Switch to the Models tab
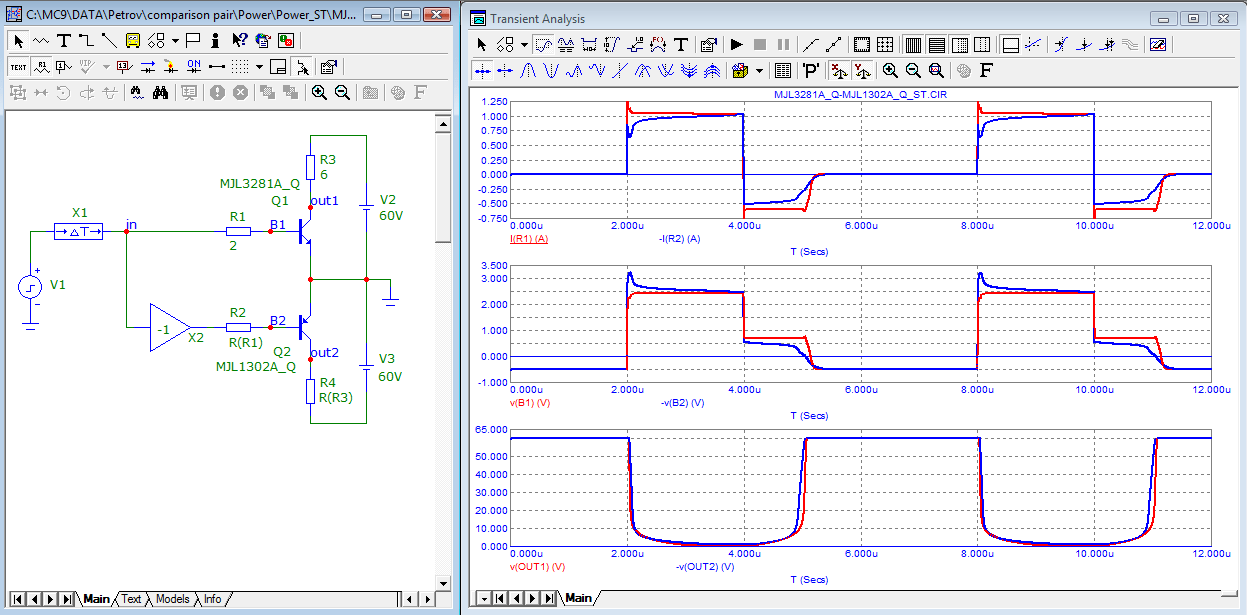This screenshot has width=1247, height=615. pos(172,599)
